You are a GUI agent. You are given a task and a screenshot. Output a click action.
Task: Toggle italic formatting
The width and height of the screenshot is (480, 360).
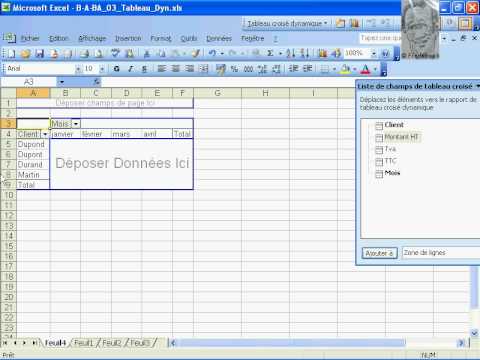(130, 69)
